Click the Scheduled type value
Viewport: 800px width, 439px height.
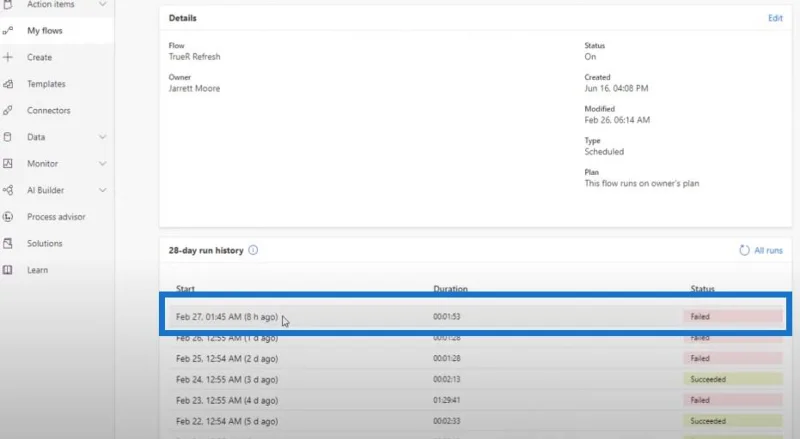(x=604, y=152)
